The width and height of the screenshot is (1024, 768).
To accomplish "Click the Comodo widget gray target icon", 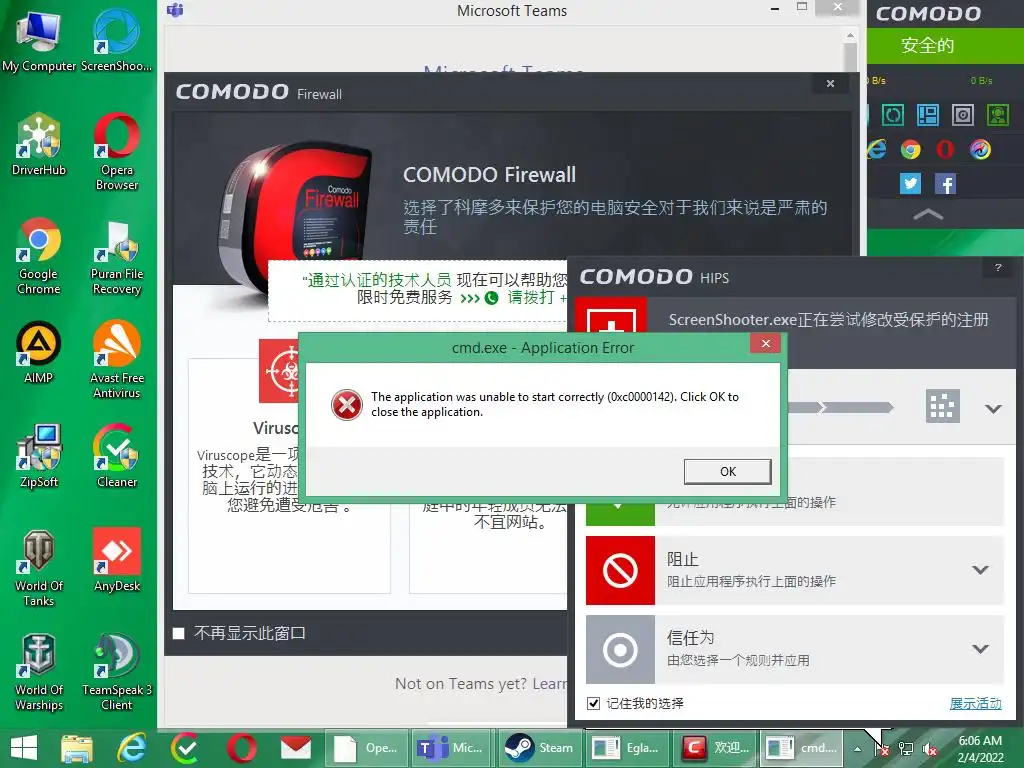I will (963, 116).
